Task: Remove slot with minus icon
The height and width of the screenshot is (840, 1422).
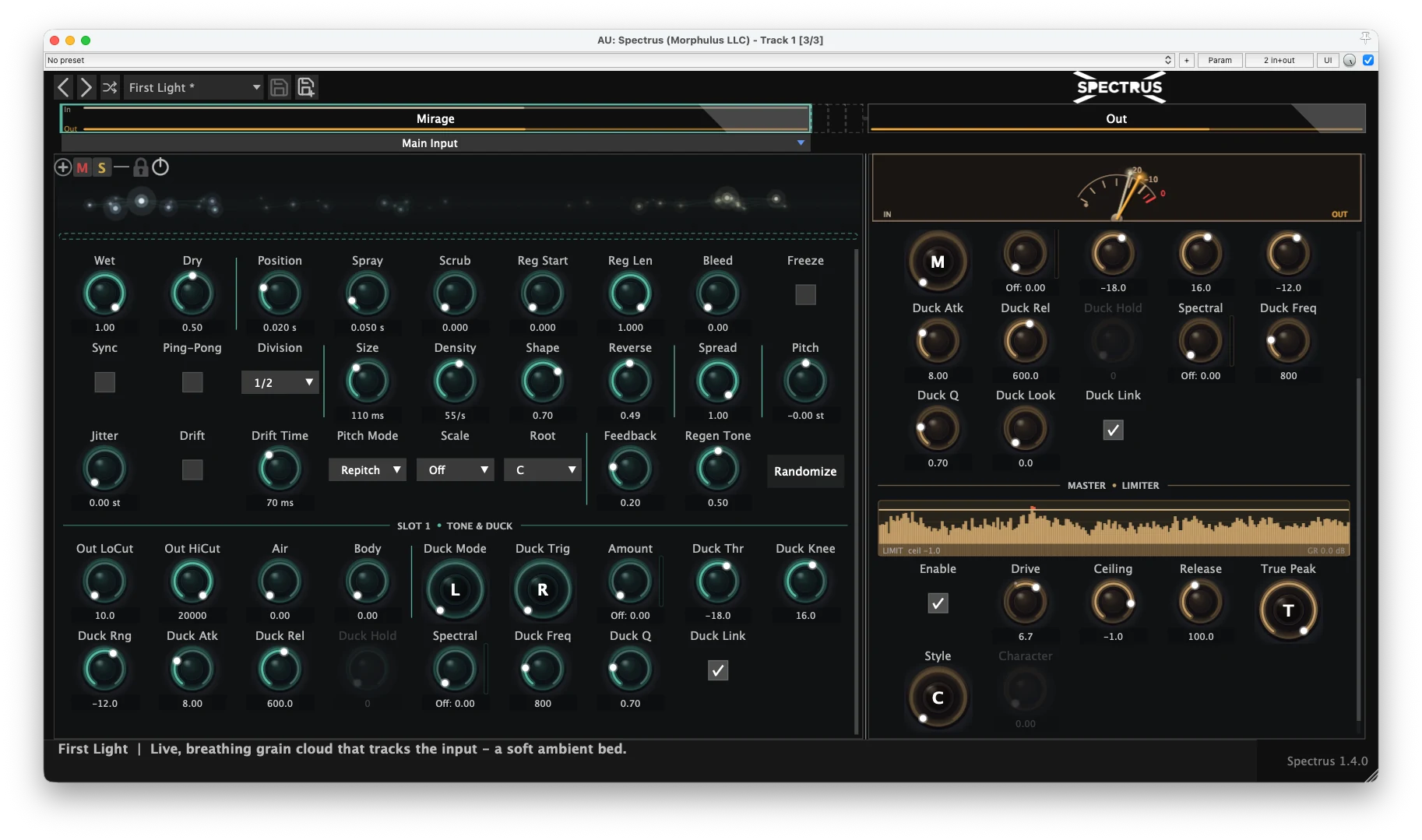Action: coord(121,167)
